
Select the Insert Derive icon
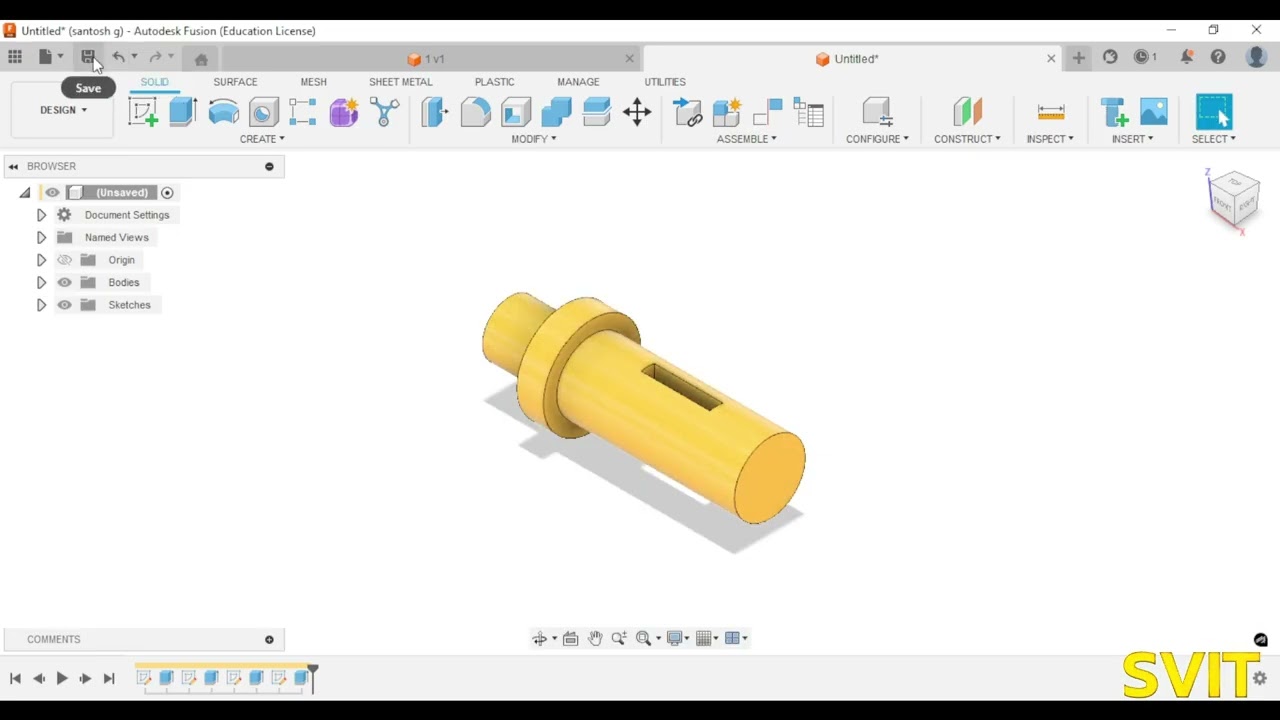(1113, 112)
